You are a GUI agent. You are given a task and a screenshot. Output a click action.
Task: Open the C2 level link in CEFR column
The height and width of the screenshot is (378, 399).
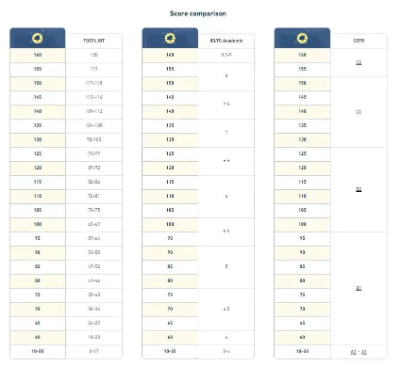pos(359,62)
